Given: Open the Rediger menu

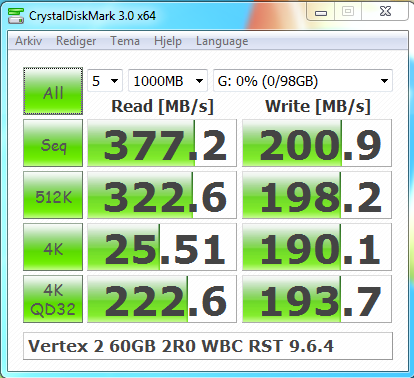Looking at the screenshot, I should pos(76,41).
